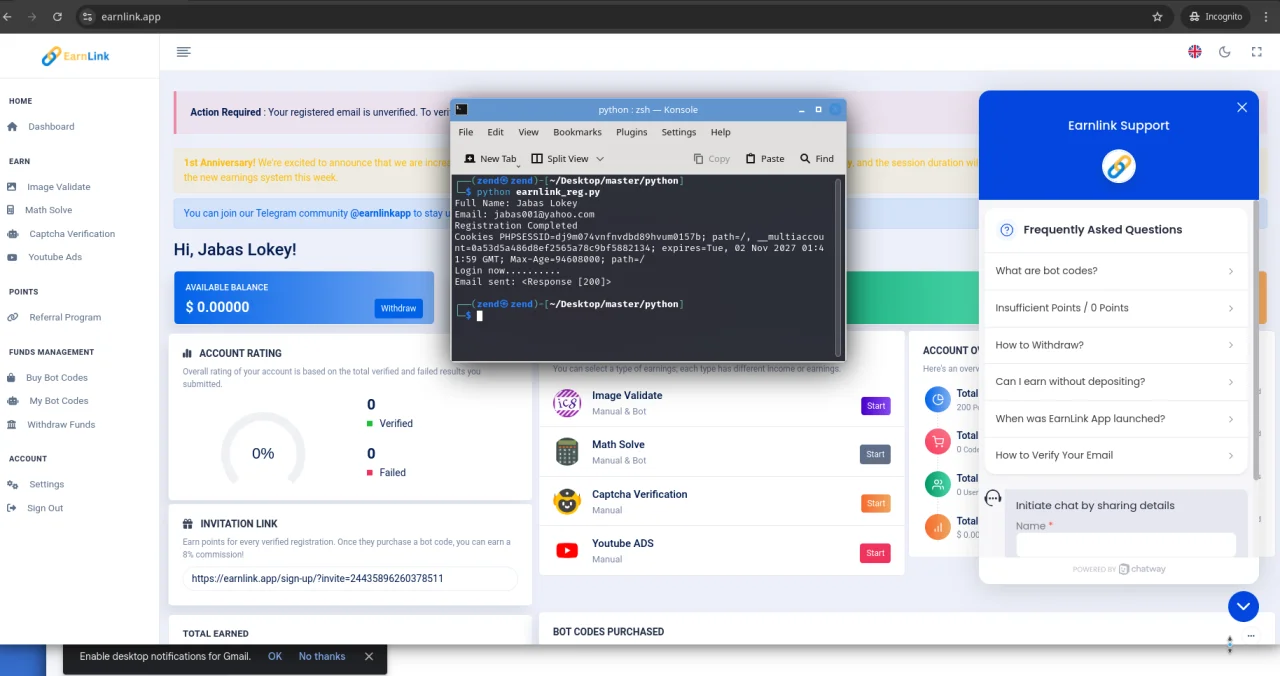
Task: Open the Bookmarks menu in Konsole
Action: coord(577,132)
